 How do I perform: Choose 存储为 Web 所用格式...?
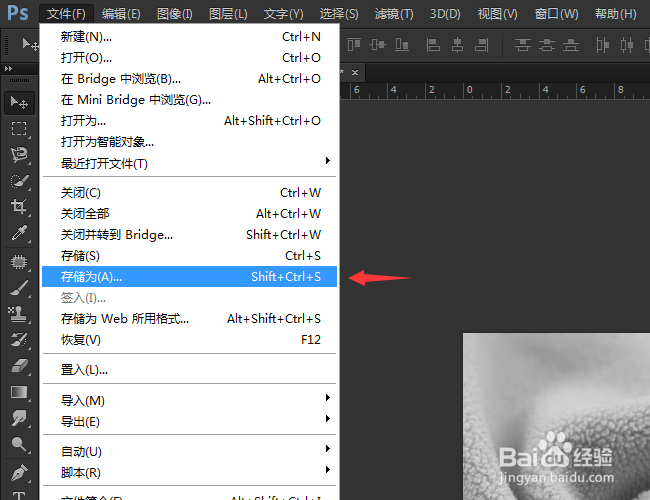pos(189,319)
